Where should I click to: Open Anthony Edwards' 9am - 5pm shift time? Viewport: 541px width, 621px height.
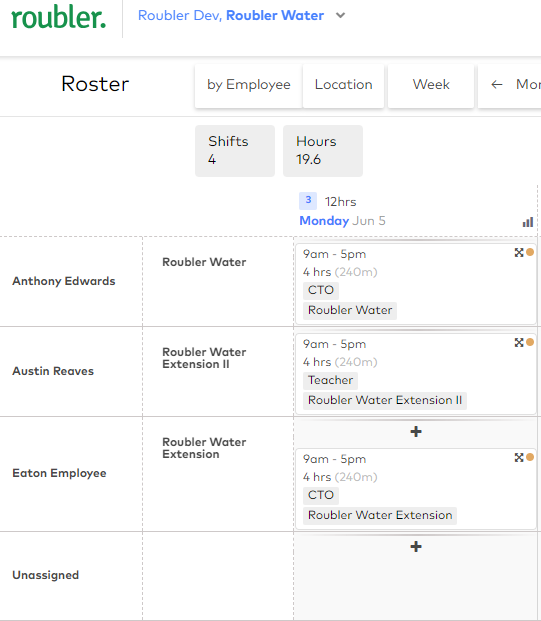[335, 254]
